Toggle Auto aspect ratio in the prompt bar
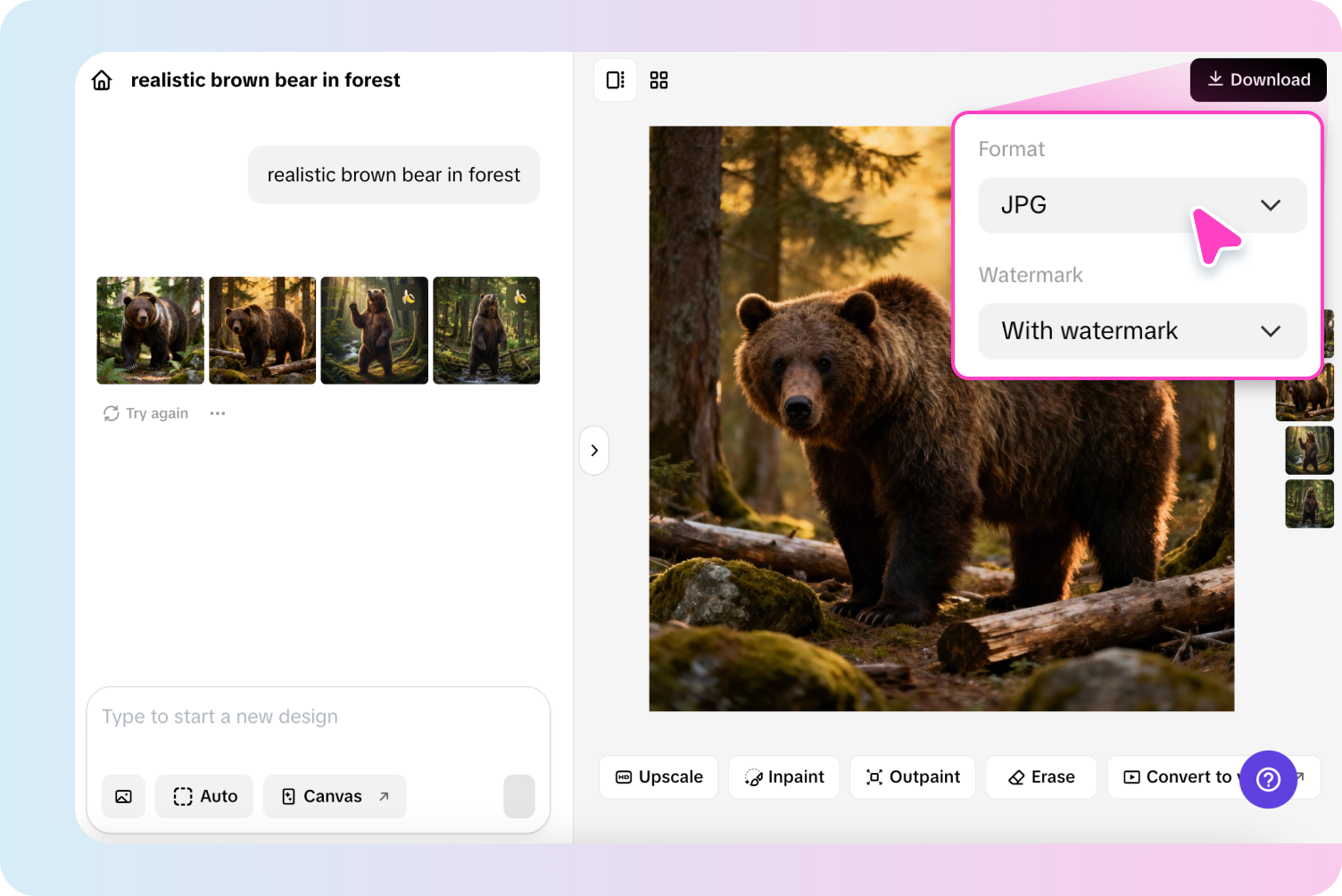The image size is (1342, 896). click(x=203, y=796)
